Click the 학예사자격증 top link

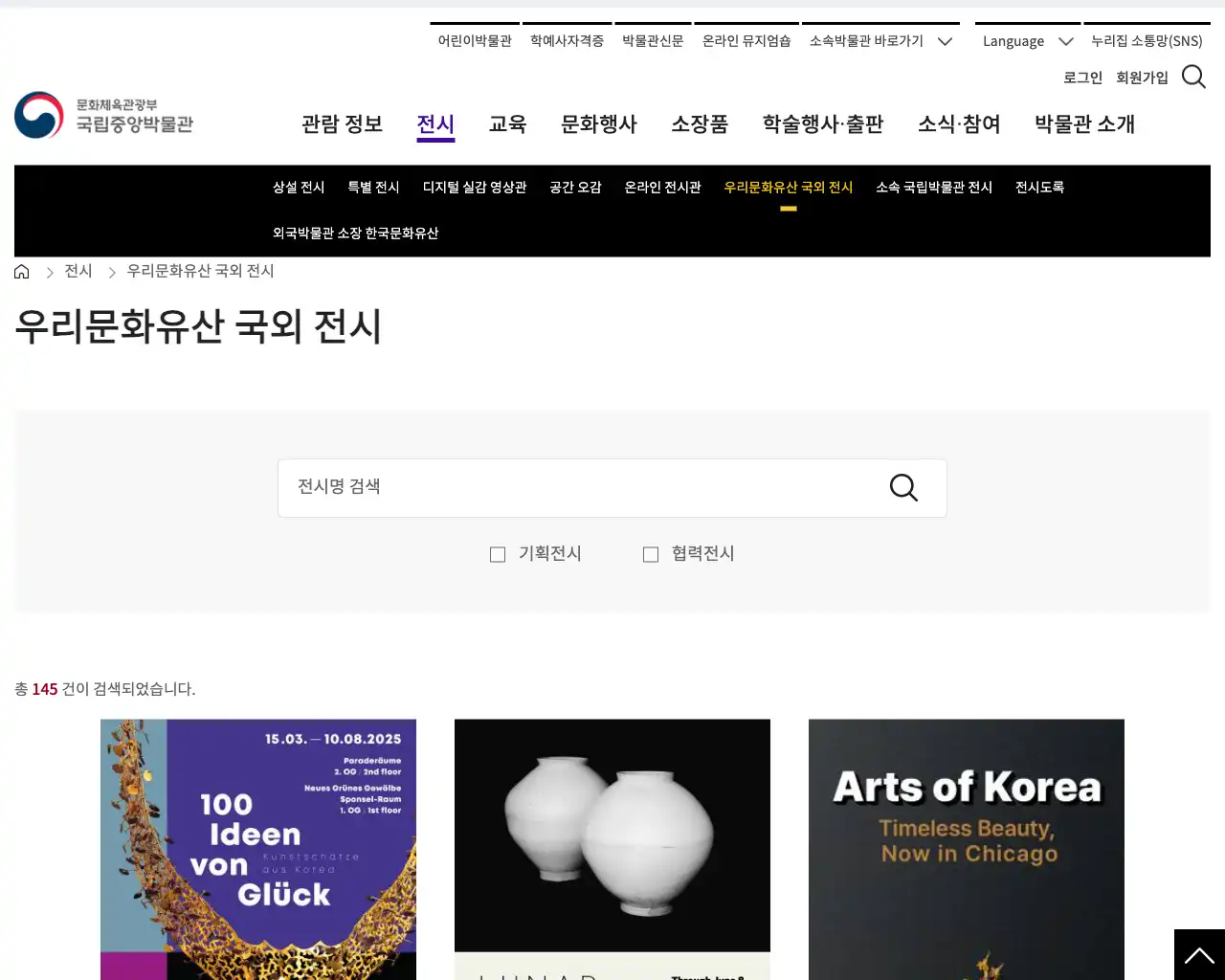tap(567, 41)
